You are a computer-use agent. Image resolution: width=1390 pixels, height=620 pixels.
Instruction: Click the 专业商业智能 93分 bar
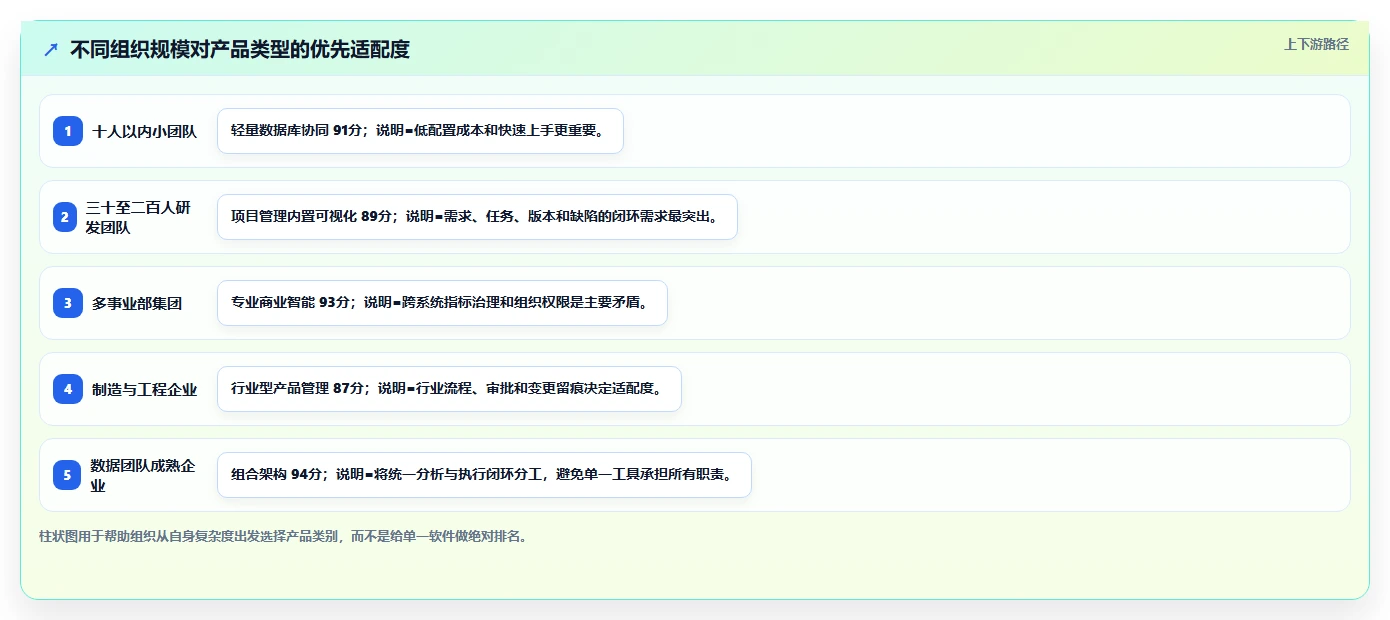click(442, 303)
